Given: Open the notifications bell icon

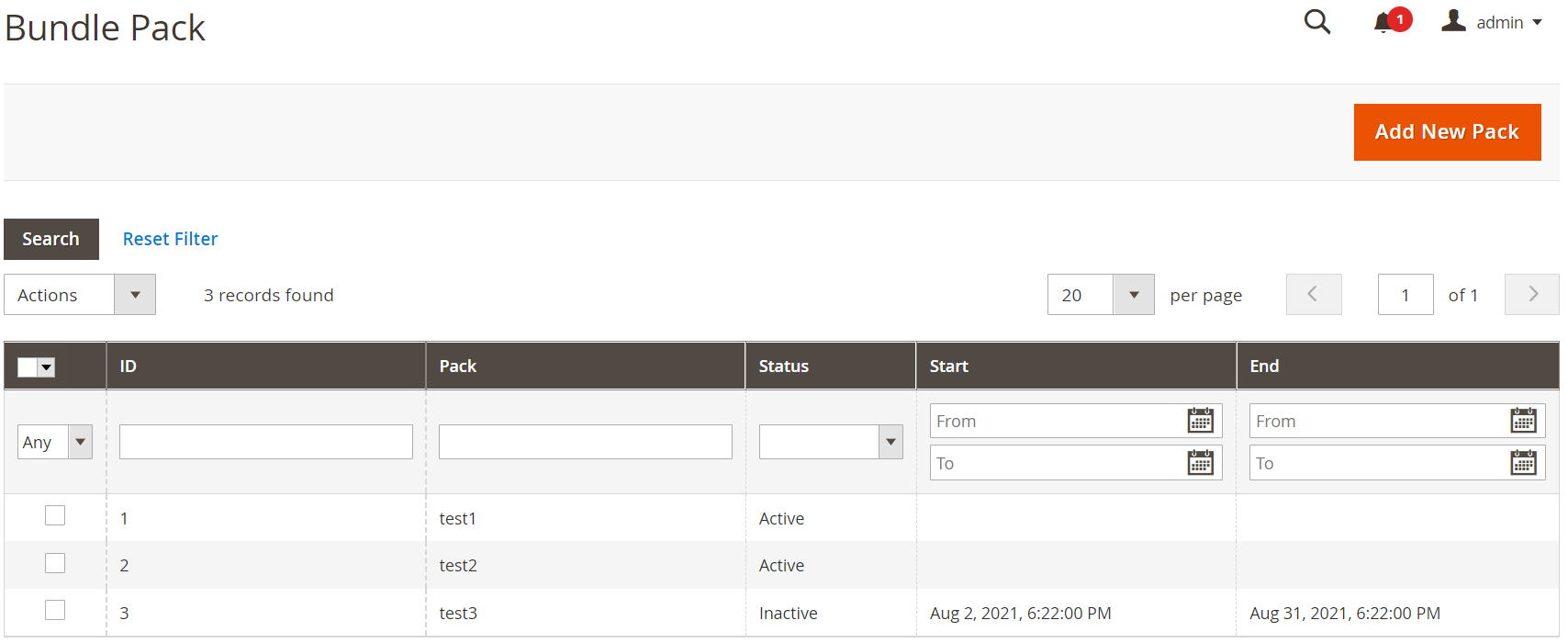Looking at the screenshot, I should coord(1383,23).
